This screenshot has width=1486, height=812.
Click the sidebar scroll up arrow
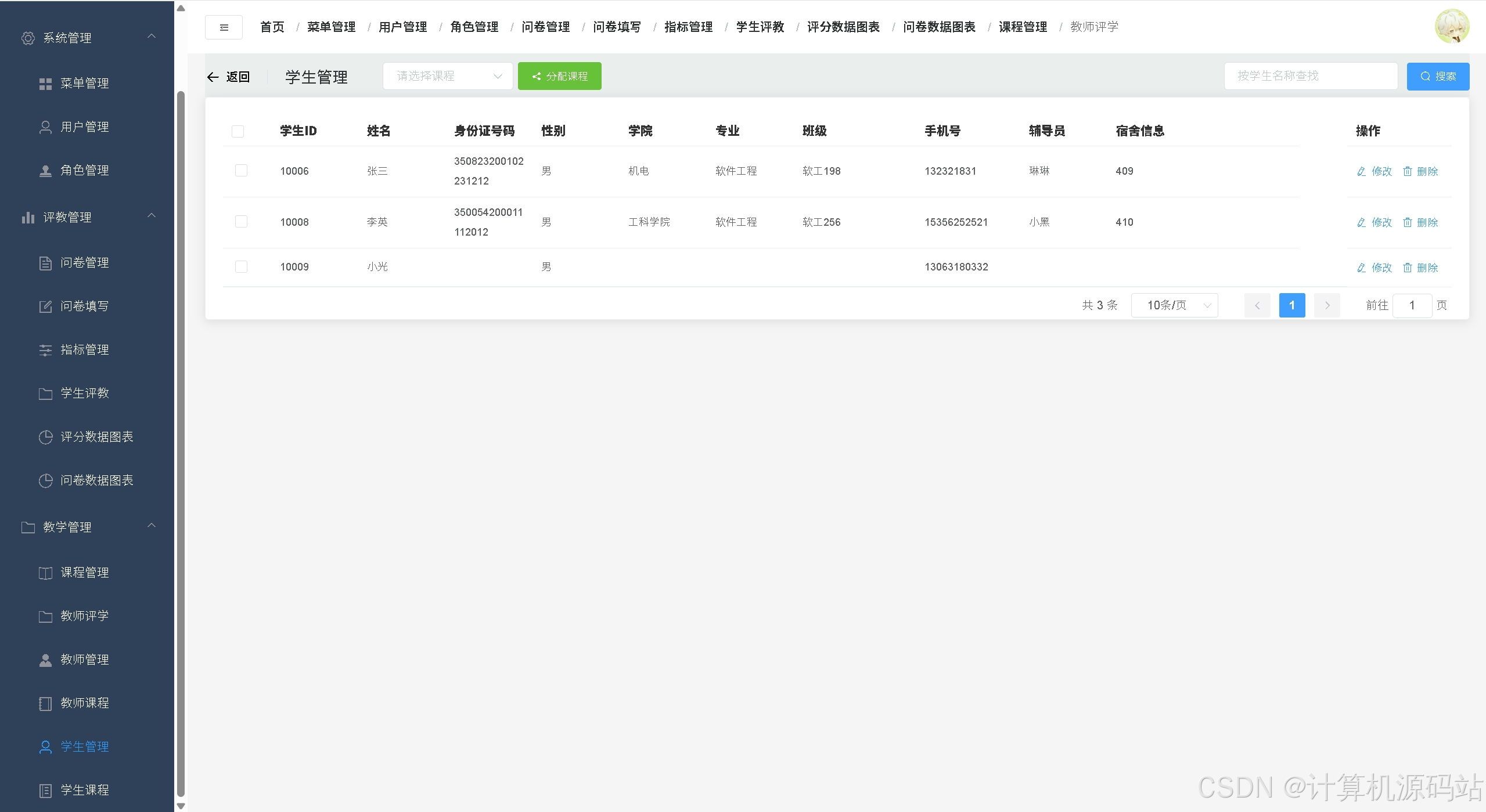click(181, 8)
